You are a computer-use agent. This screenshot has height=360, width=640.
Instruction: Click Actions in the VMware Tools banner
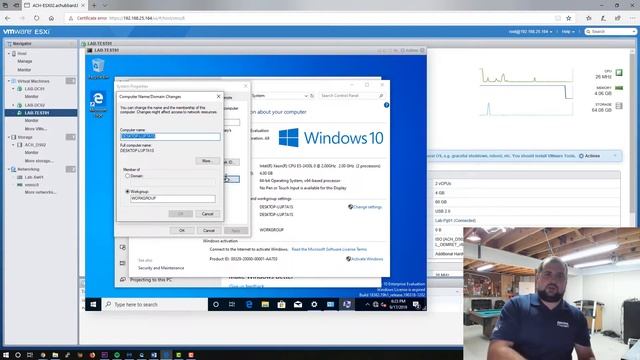coord(589,156)
